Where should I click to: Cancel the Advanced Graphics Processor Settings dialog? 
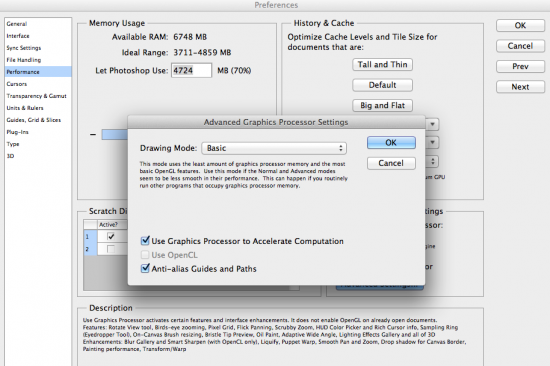pos(391,163)
